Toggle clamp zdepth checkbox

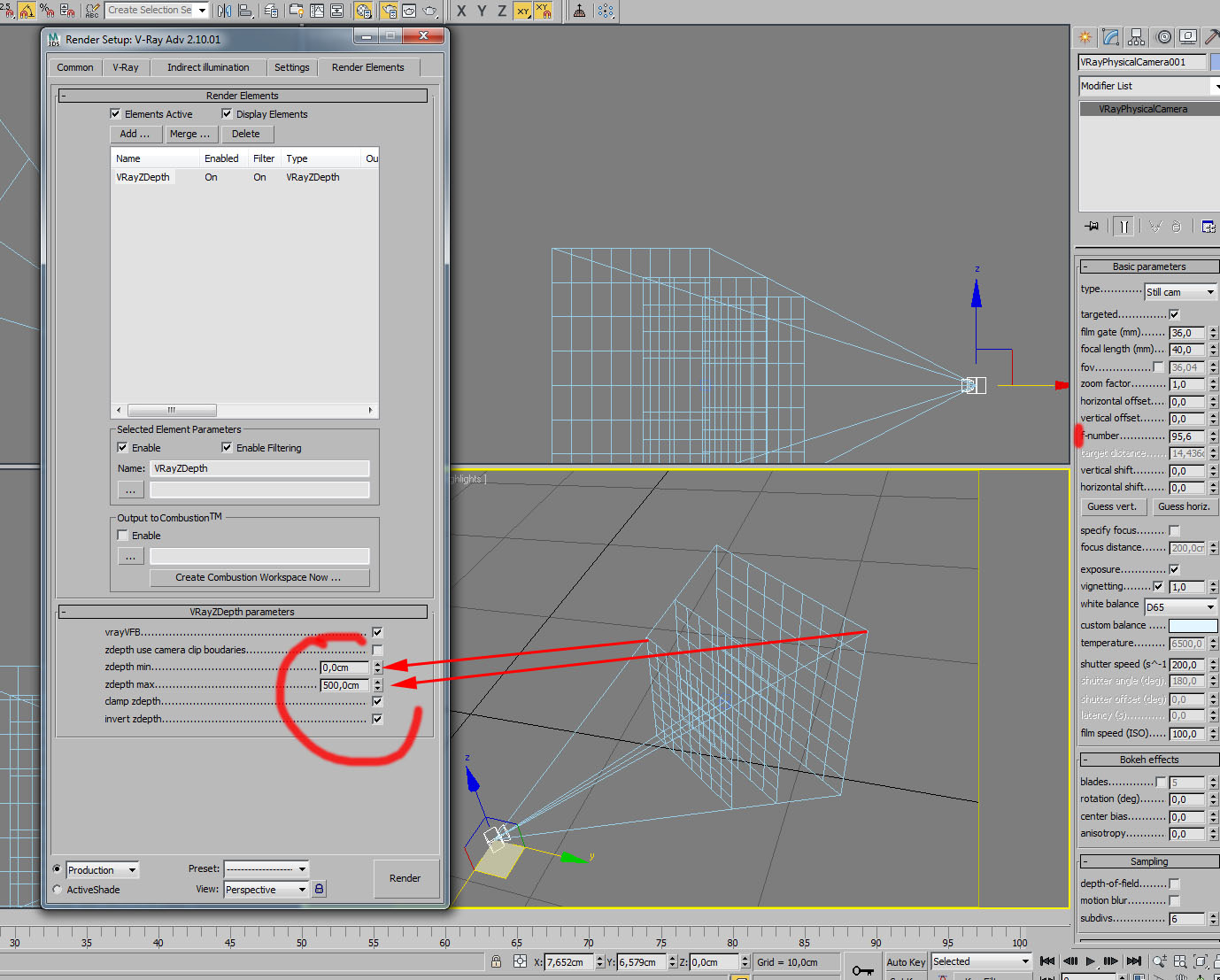click(377, 701)
